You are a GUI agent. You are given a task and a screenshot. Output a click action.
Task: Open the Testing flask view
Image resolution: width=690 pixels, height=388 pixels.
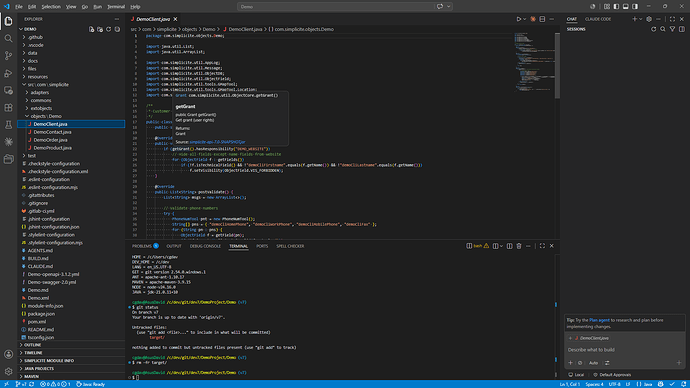8,125
